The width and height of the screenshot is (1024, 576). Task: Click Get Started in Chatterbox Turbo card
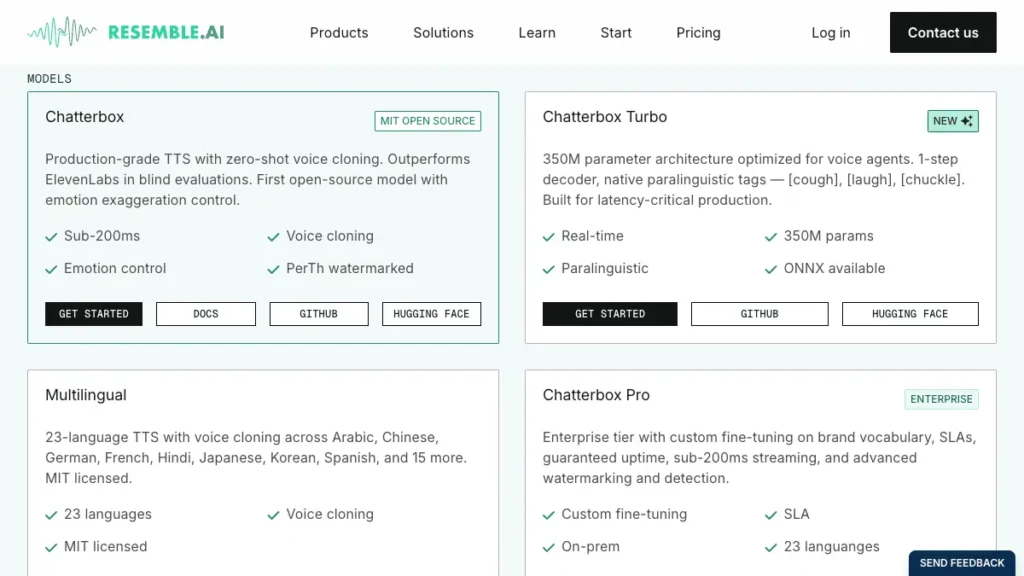[x=610, y=314]
